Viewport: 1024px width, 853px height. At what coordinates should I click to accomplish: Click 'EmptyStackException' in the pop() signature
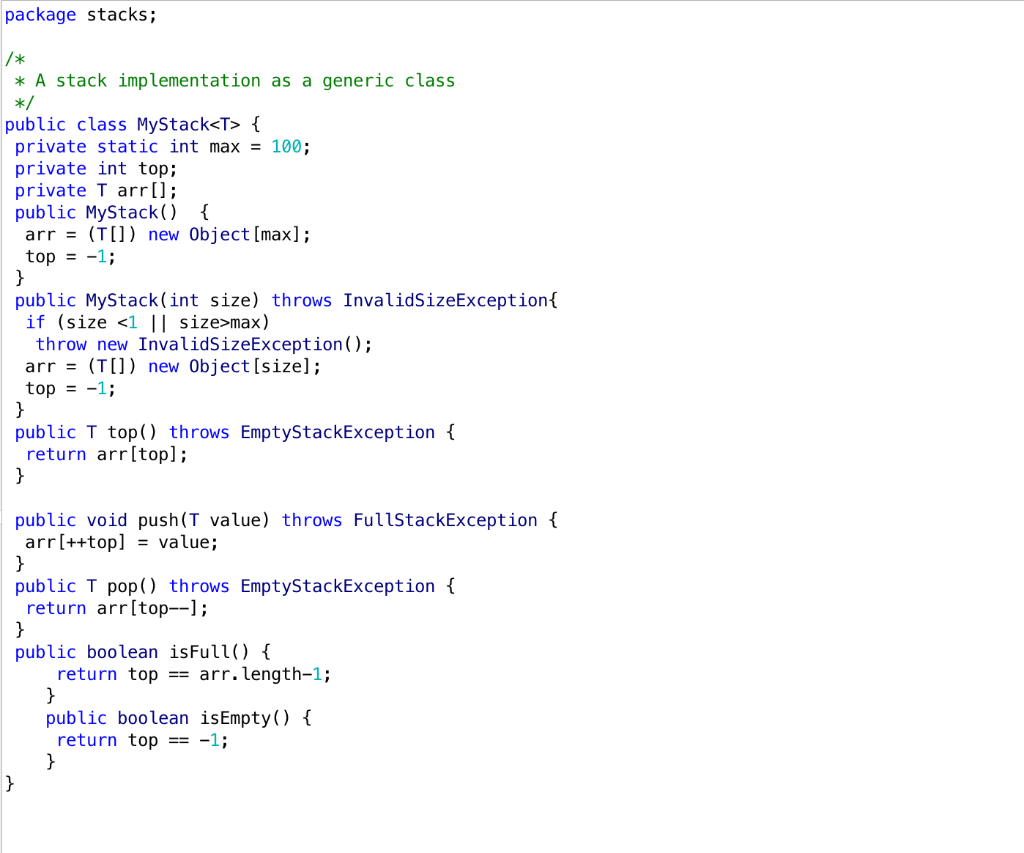[338, 587]
